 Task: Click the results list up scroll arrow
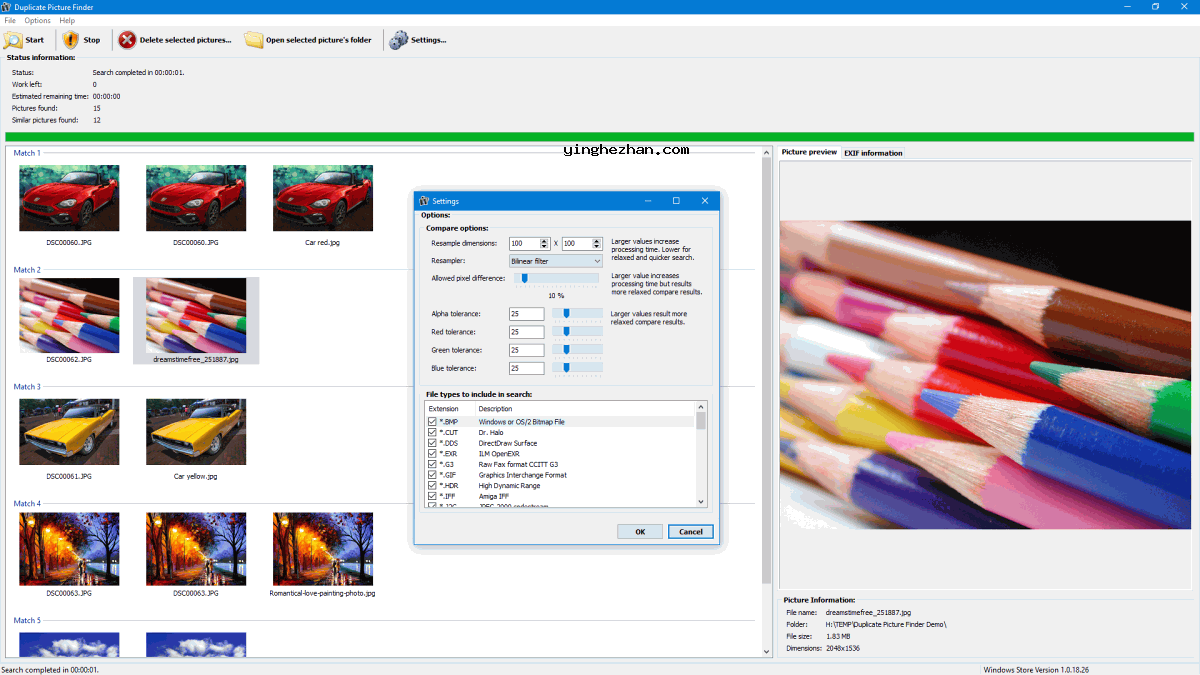pyautogui.click(x=767, y=152)
